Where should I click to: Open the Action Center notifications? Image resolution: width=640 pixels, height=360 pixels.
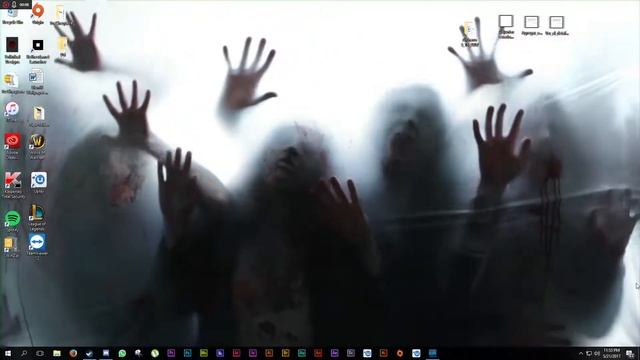630,353
